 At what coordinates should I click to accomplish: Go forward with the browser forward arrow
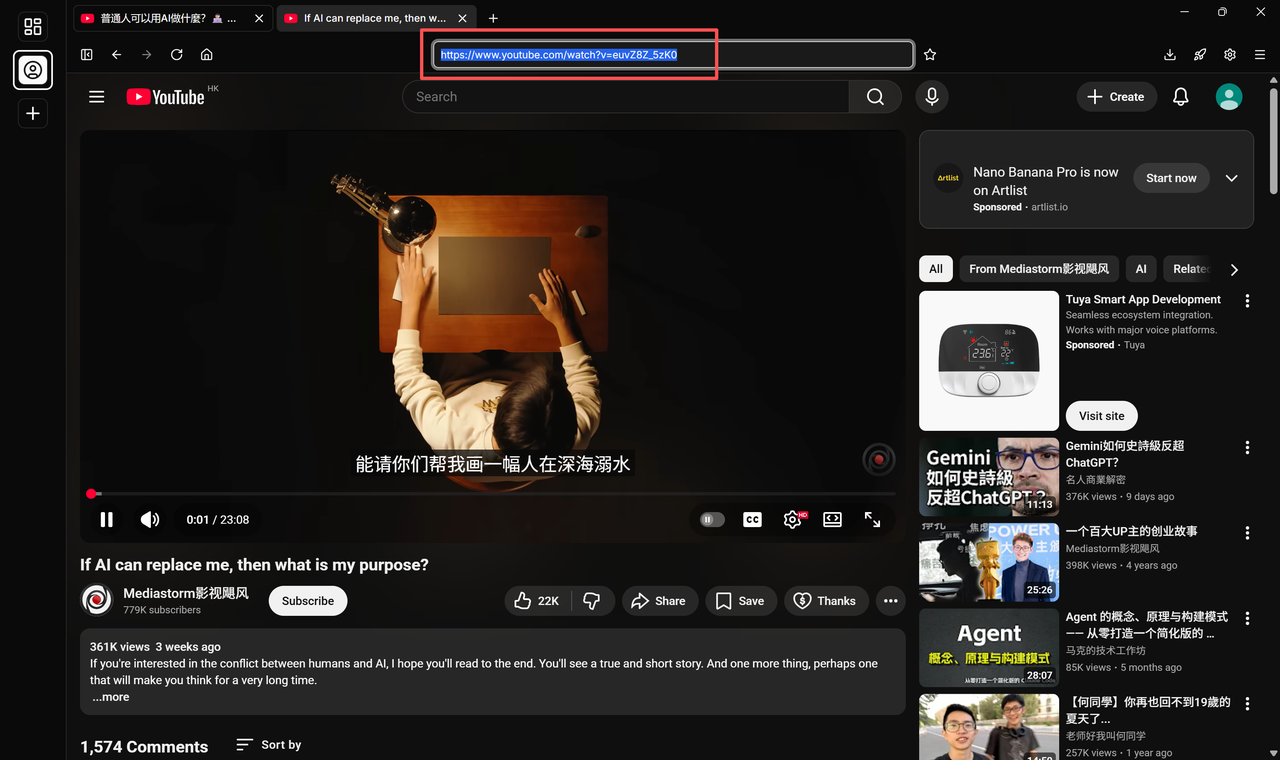pyautogui.click(x=147, y=55)
